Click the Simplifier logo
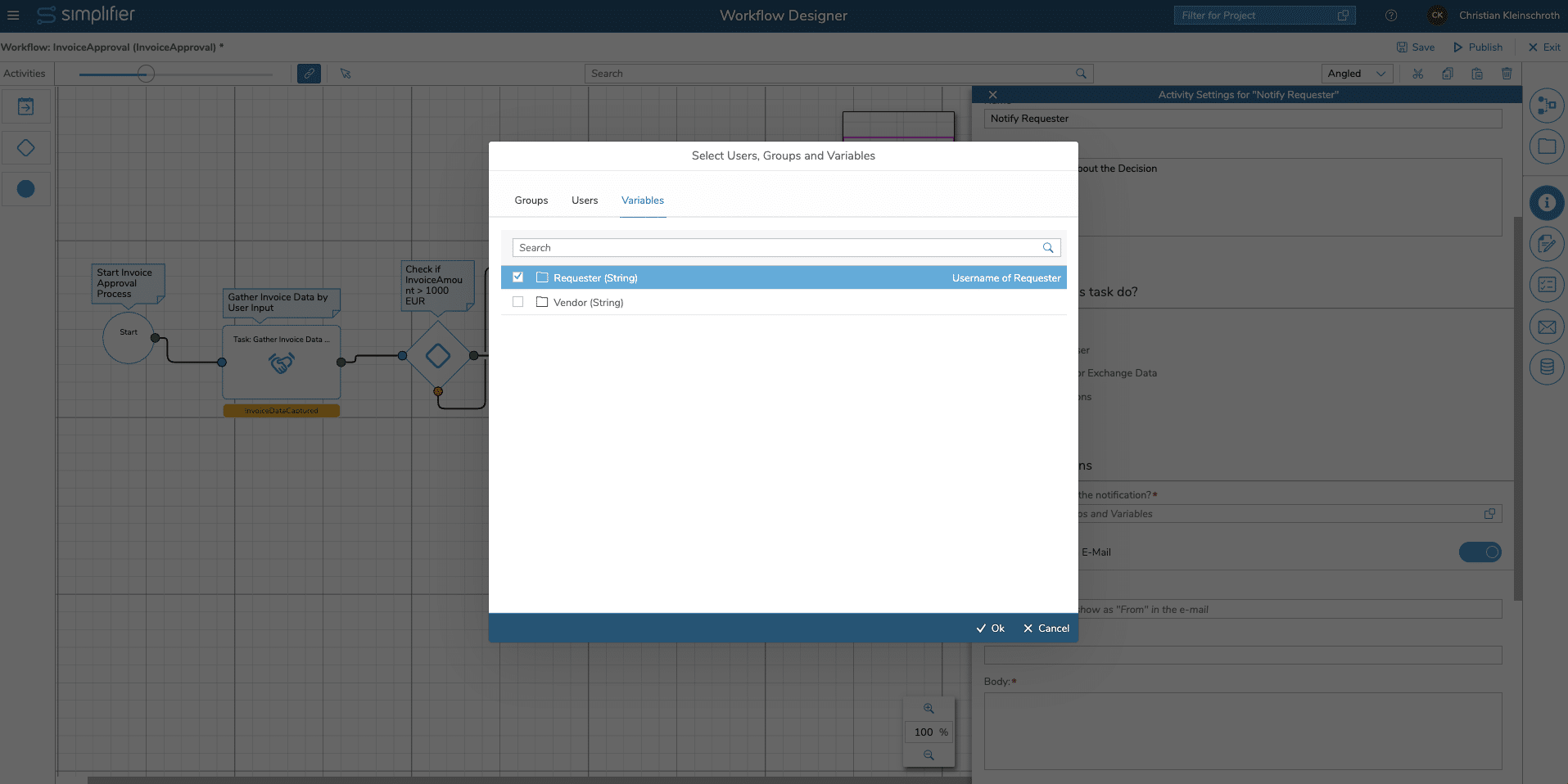Image resolution: width=1568 pixels, height=784 pixels. pyautogui.click(x=86, y=15)
